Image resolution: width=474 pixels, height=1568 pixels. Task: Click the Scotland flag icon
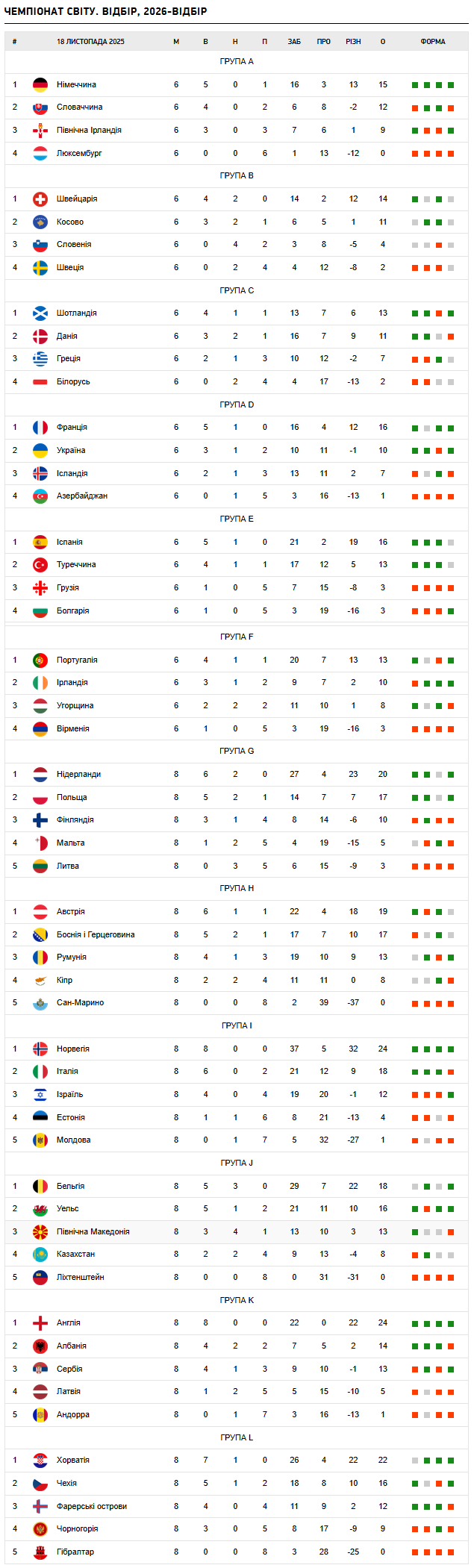[40, 313]
